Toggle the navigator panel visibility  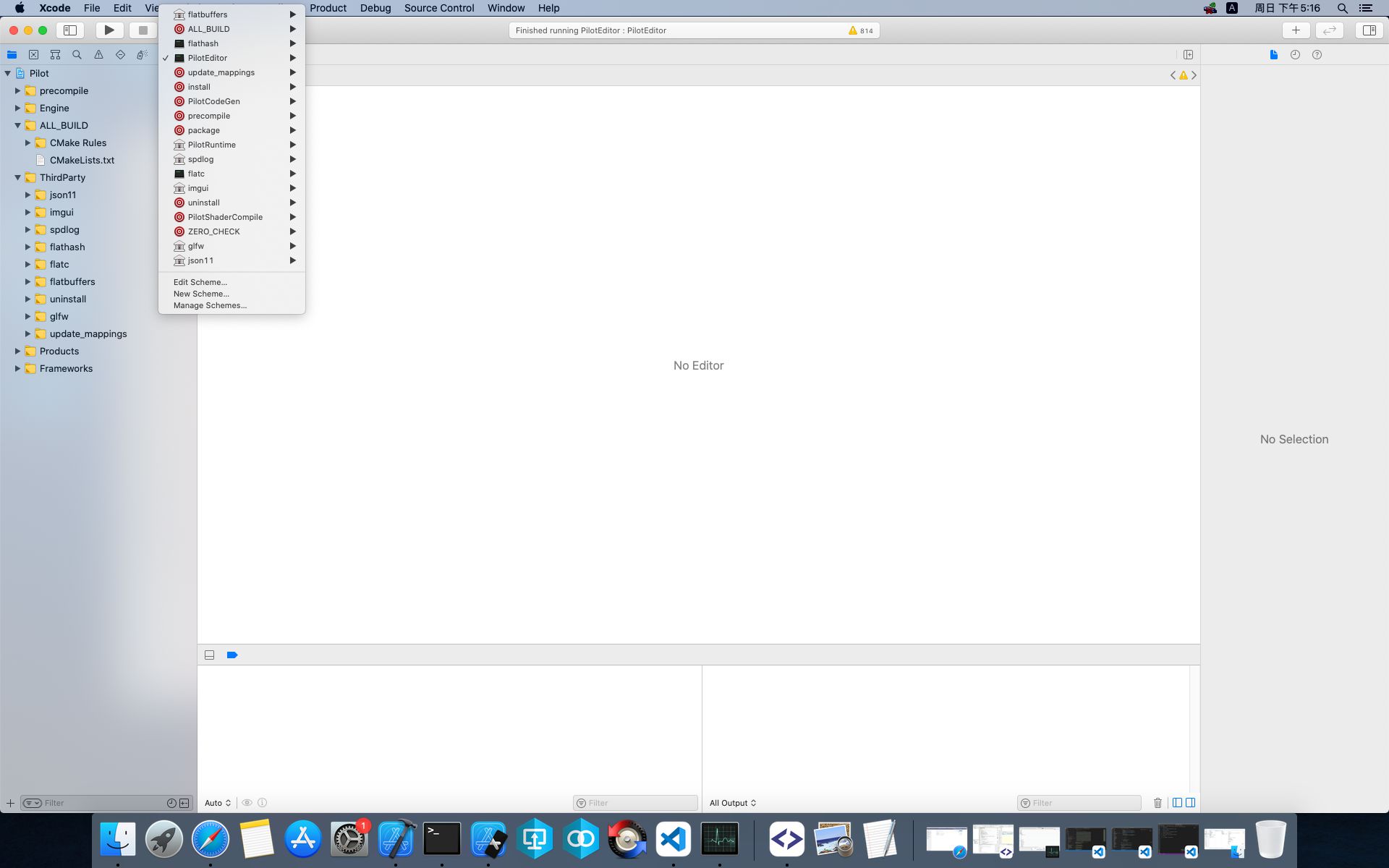[70, 30]
